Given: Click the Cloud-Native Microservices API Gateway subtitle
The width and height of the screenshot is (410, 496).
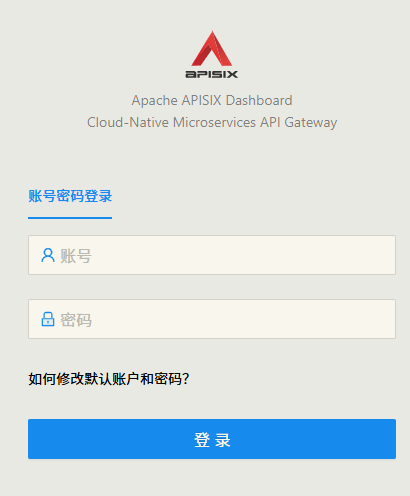Looking at the screenshot, I should point(212,122).
